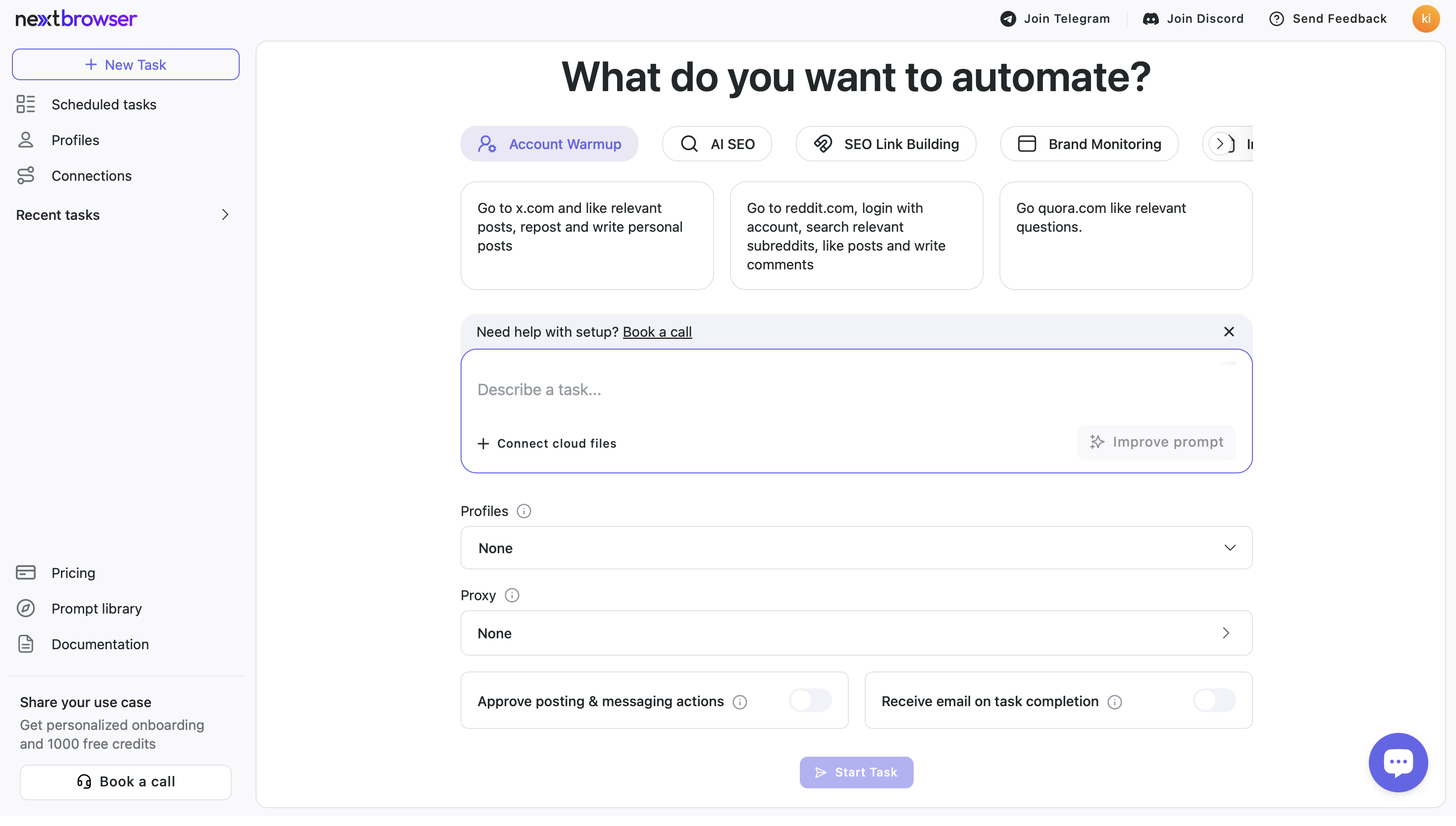
Task: Select the Brand Monitoring tab
Action: click(x=1089, y=144)
